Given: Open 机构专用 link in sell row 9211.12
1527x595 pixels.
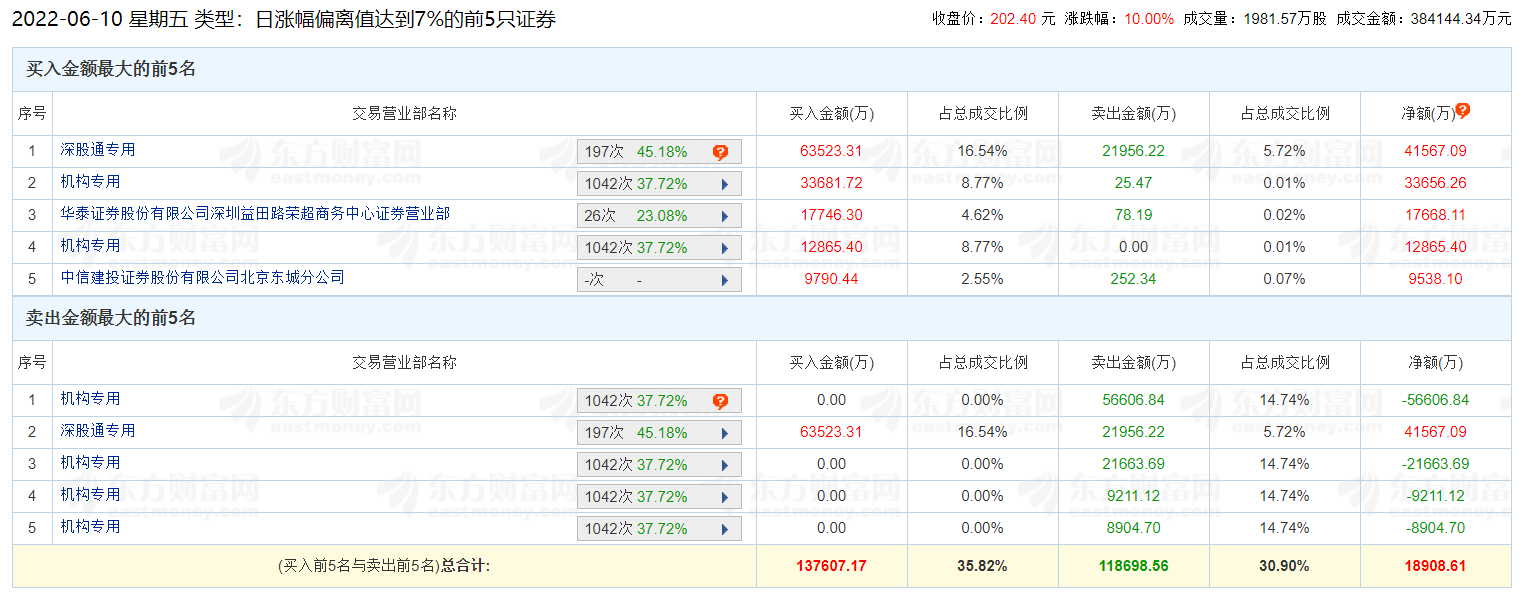Looking at the screenshot, I should point(90,495).
